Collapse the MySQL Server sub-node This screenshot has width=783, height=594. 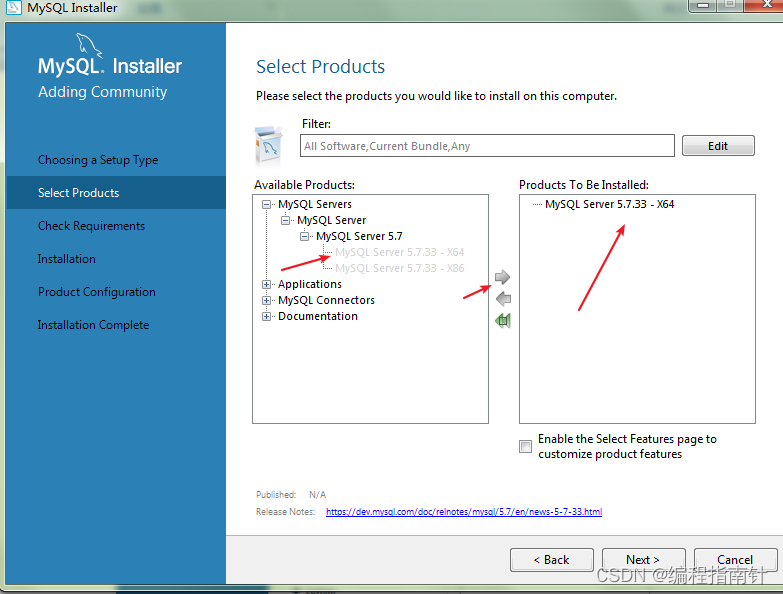tap(286, 220)
